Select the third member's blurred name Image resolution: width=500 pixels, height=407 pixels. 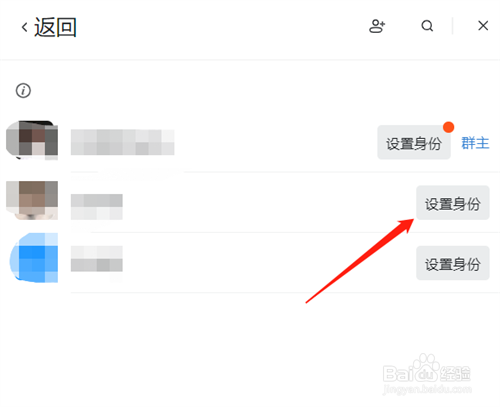pyautogui.click(x=97, y=259)
